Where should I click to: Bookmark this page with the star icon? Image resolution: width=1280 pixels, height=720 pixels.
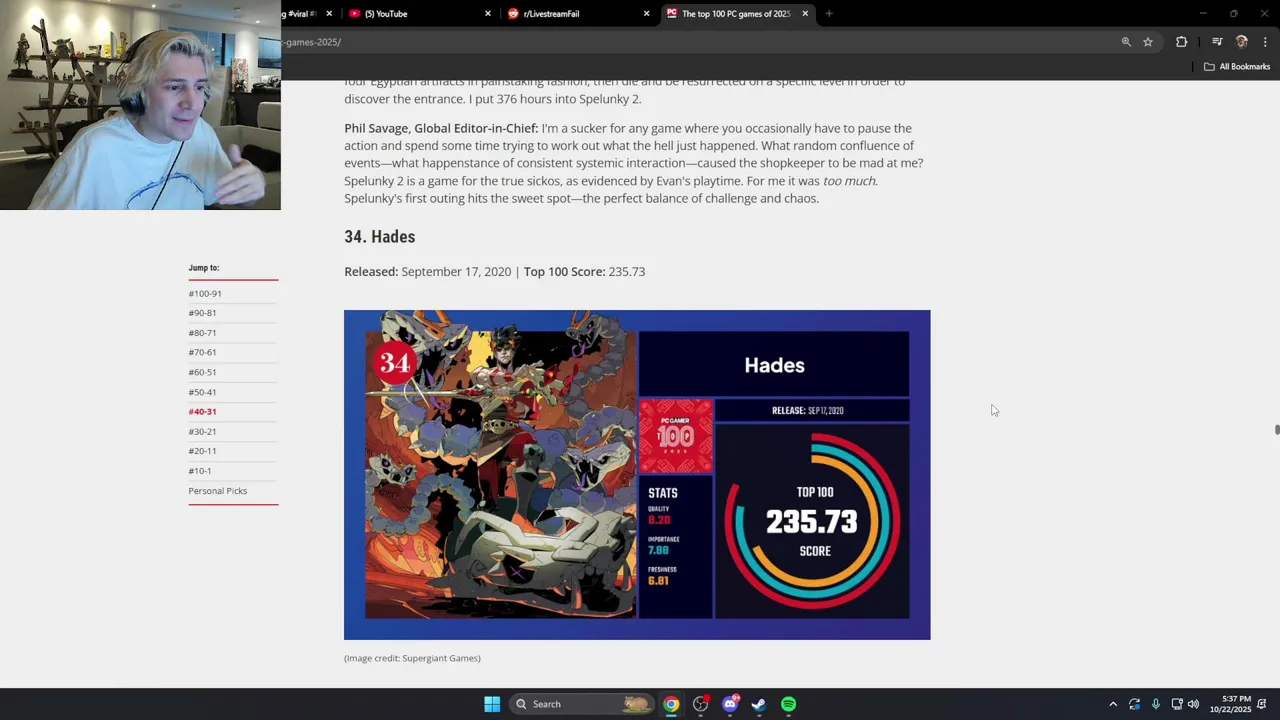pos(1148,42)
